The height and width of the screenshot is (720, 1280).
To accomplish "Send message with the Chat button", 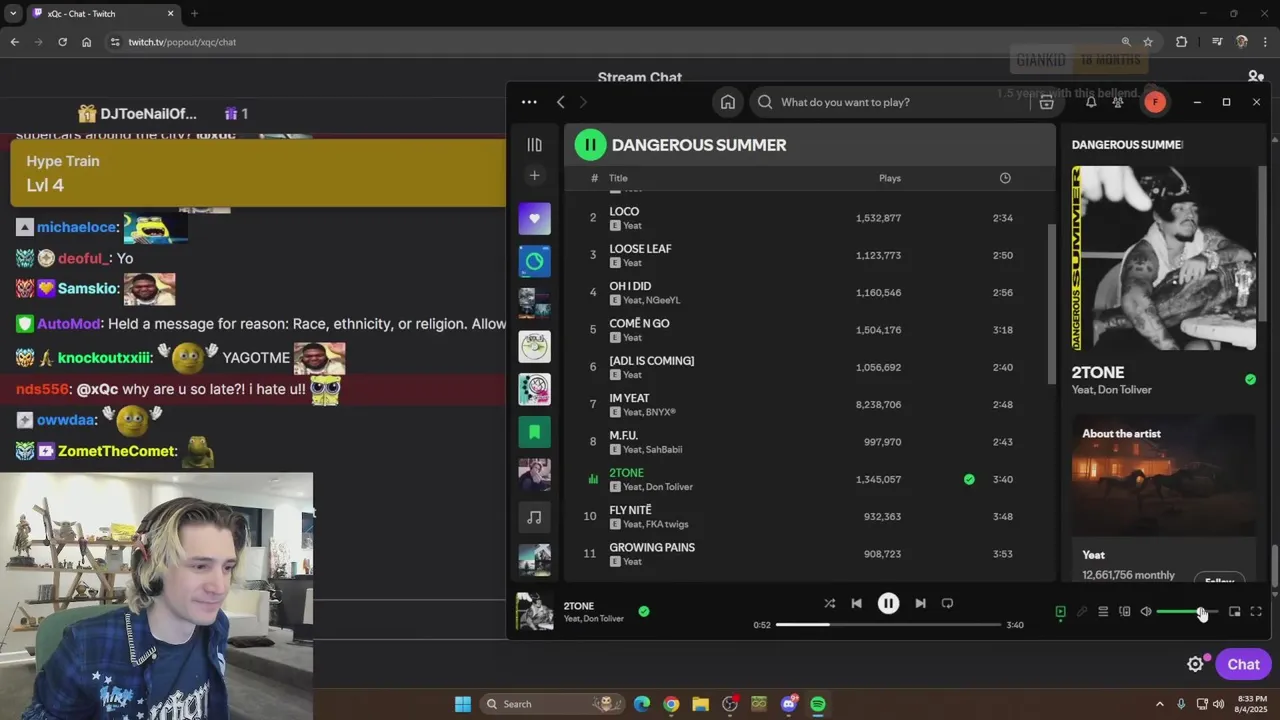I will 1243,664.
